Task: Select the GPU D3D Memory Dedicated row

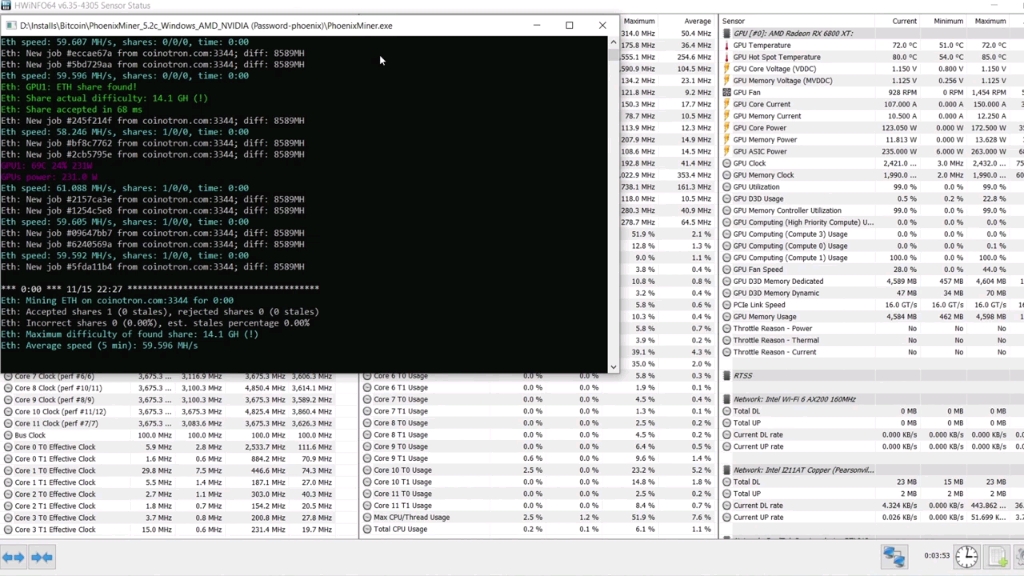Action: click(x=872, y=281)
